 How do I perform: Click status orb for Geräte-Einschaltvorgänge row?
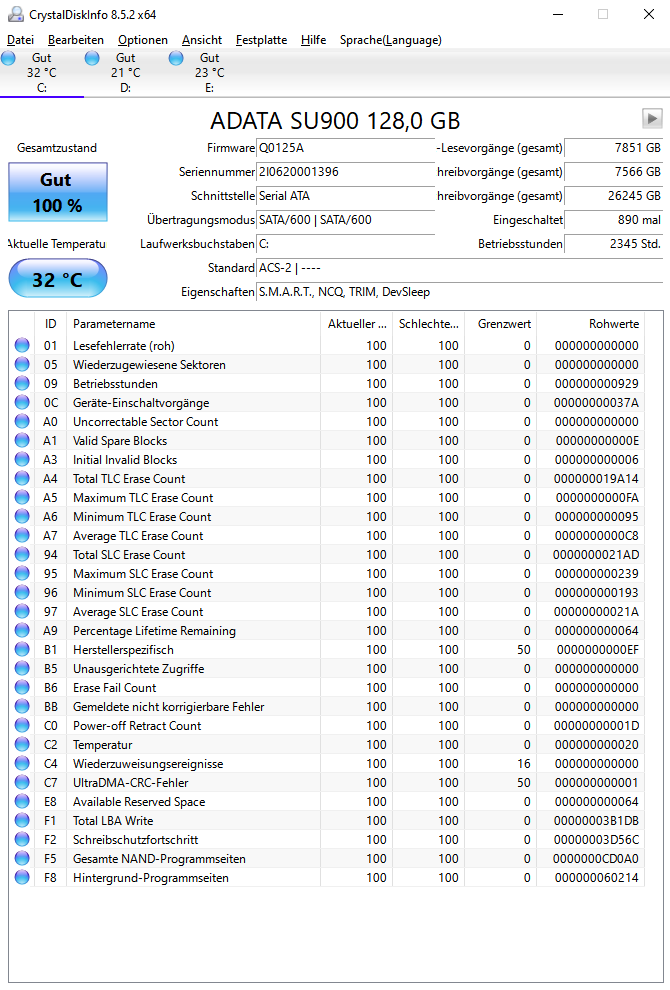tap(22, 402)
